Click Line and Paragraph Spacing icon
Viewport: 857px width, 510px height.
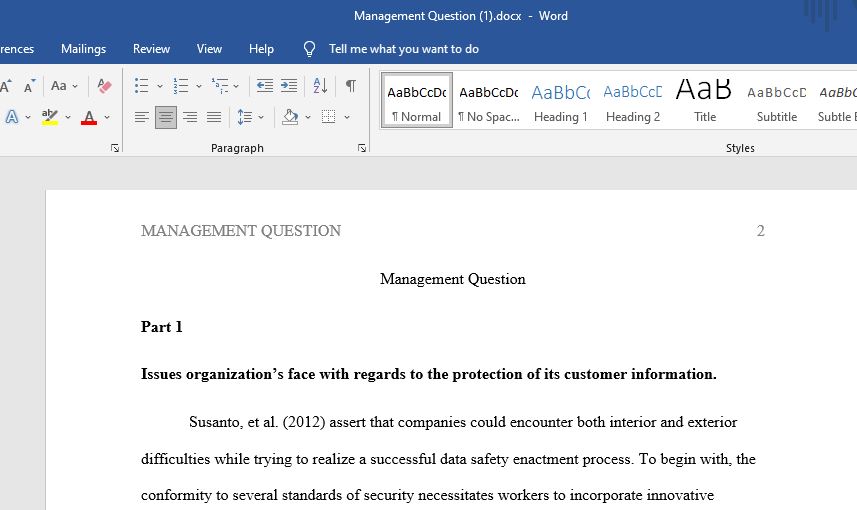coord(244,117)
